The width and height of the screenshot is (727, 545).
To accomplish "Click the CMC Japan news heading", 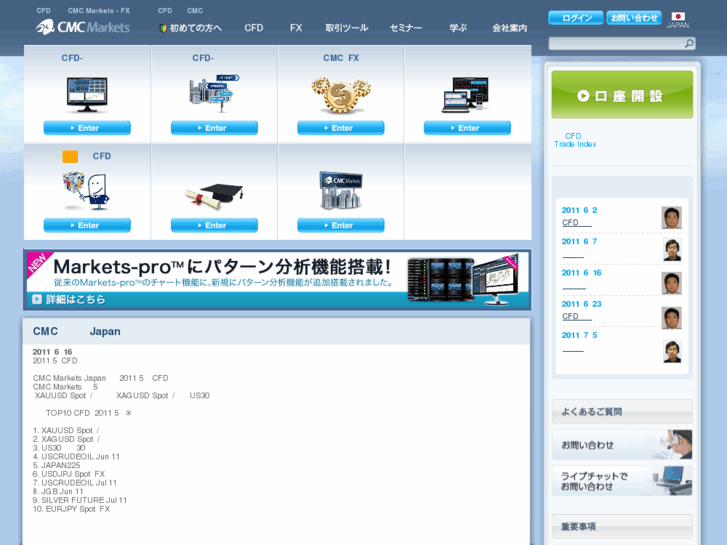I will point(77,331).
